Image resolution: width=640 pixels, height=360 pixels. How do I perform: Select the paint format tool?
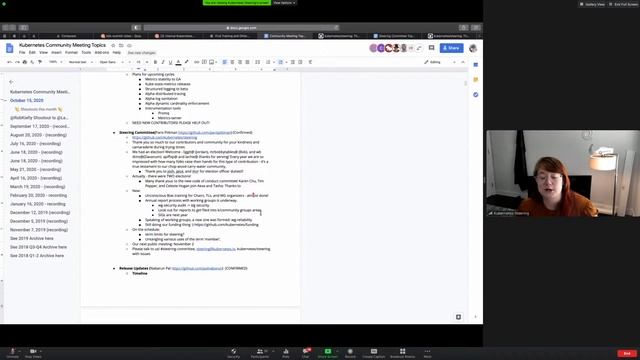40,62
